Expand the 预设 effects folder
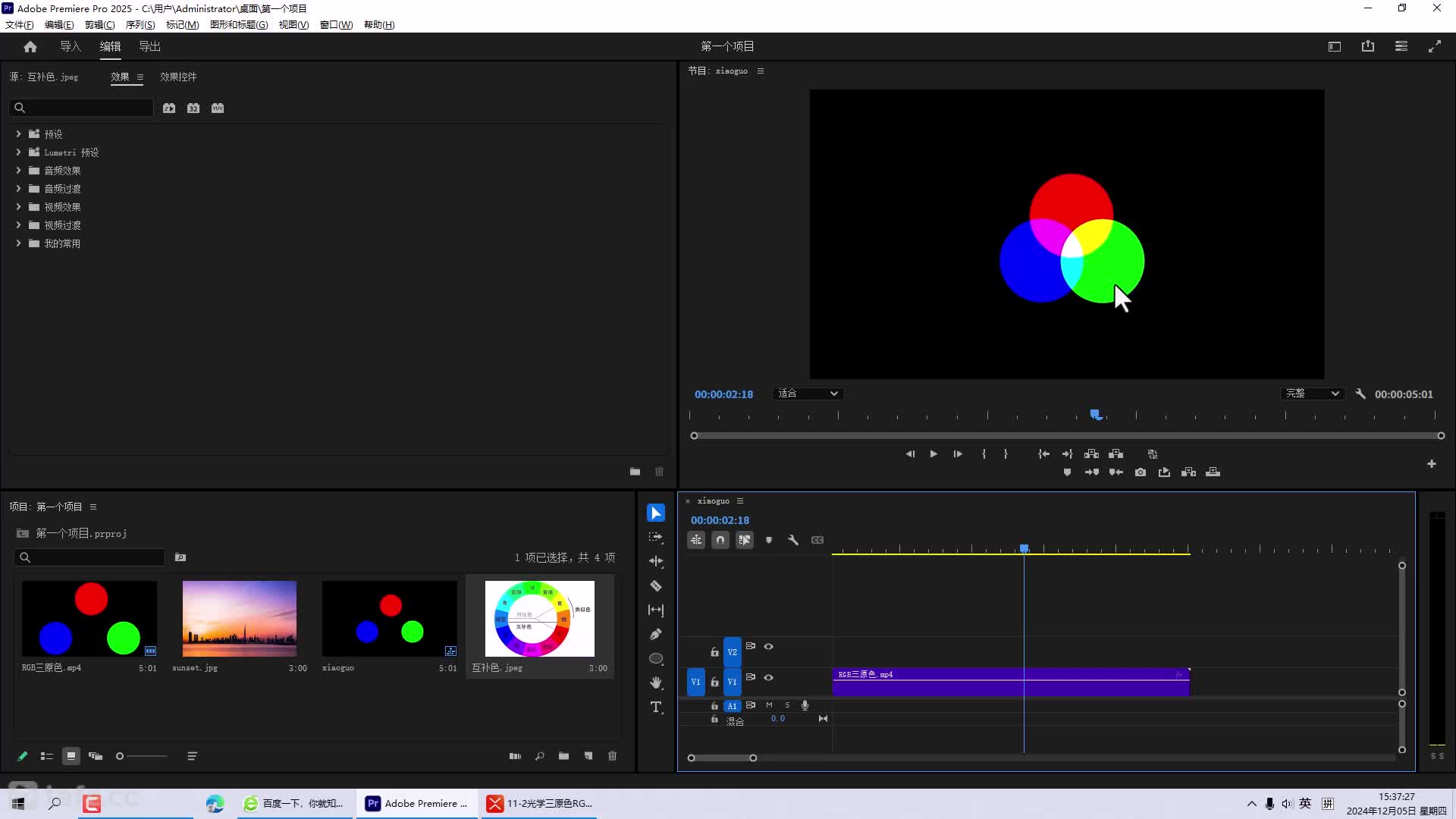 (18, 134)
